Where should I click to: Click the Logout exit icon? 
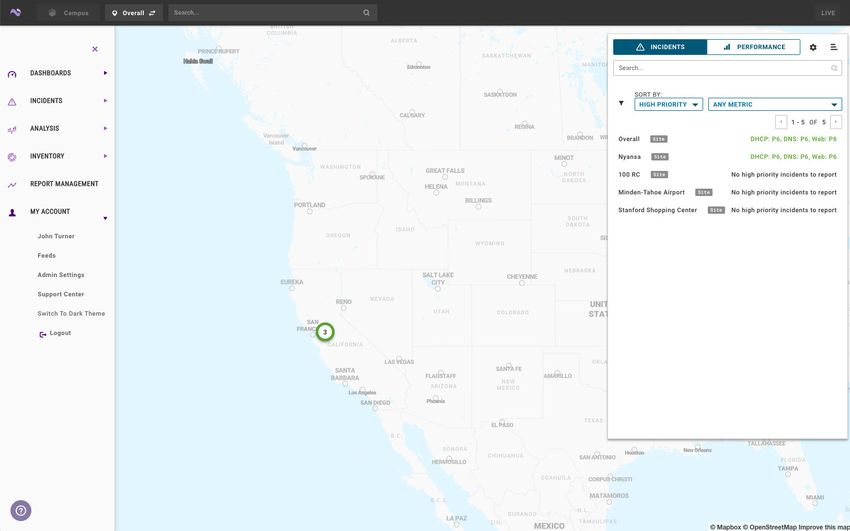[x=43, y=334]
